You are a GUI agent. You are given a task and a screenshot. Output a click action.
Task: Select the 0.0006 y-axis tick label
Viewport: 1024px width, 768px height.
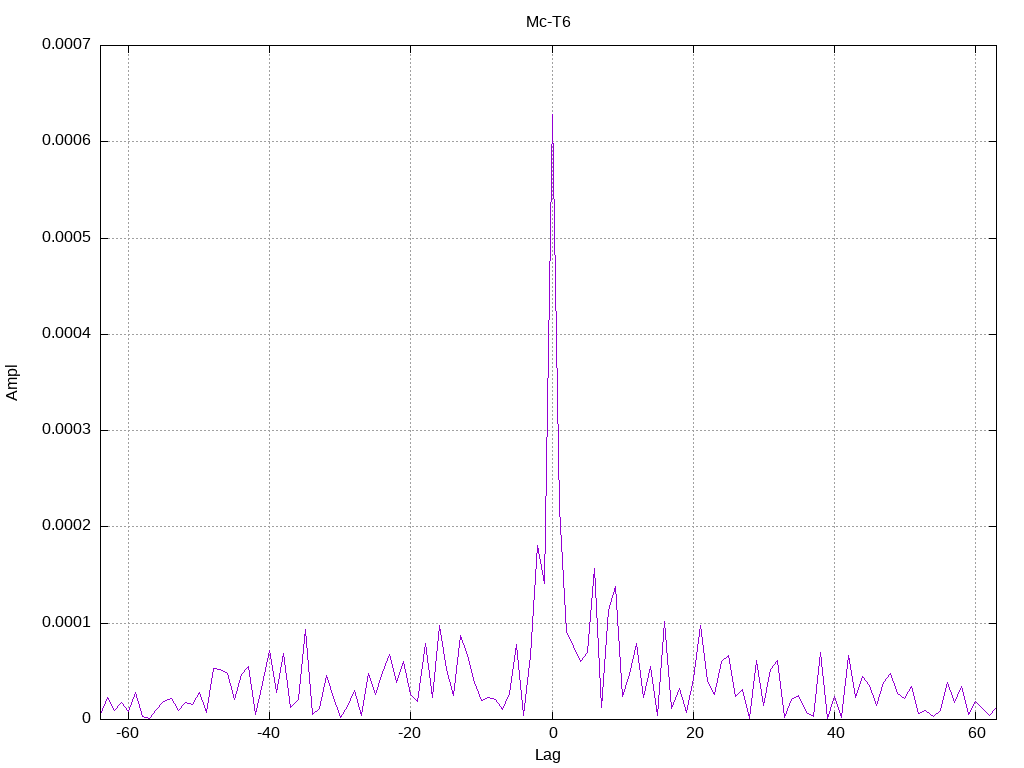pos(67,140)
